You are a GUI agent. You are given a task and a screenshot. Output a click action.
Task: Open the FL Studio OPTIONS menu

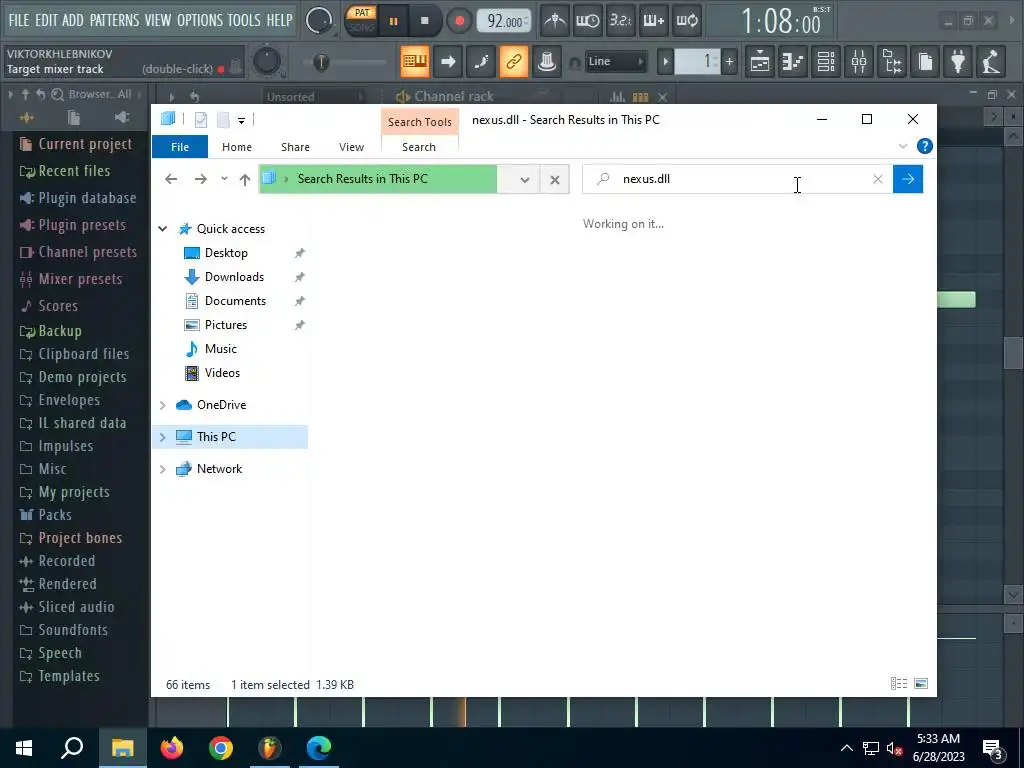tap(200, 20)
